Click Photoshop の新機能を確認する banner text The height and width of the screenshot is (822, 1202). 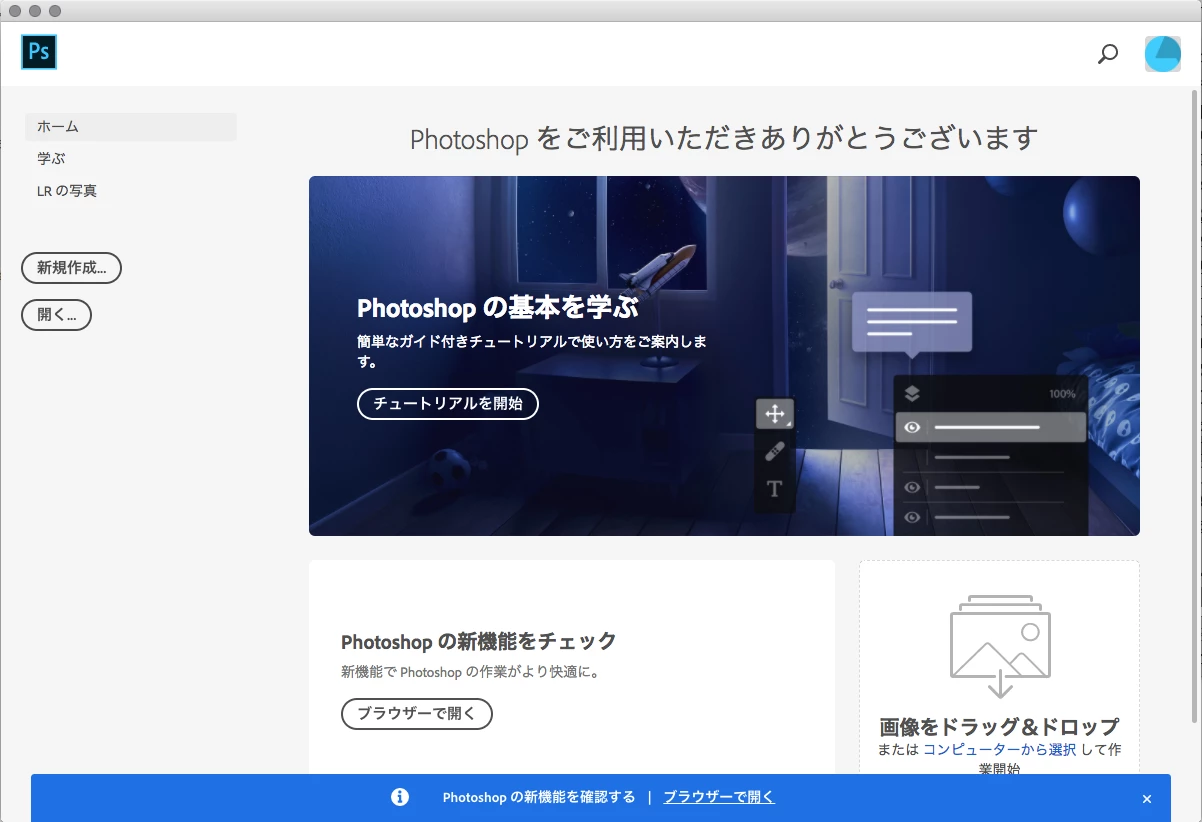point(539,797)
